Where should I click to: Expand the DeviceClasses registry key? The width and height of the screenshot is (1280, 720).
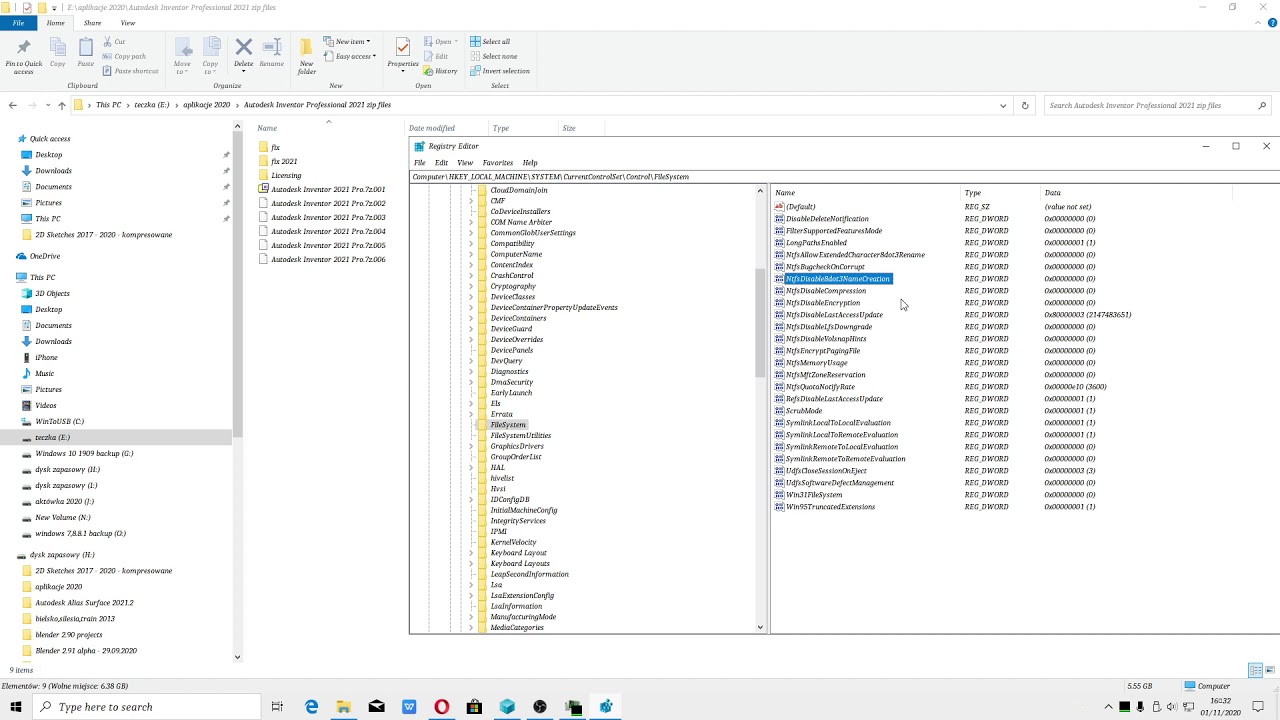click(x=471, y=297)
